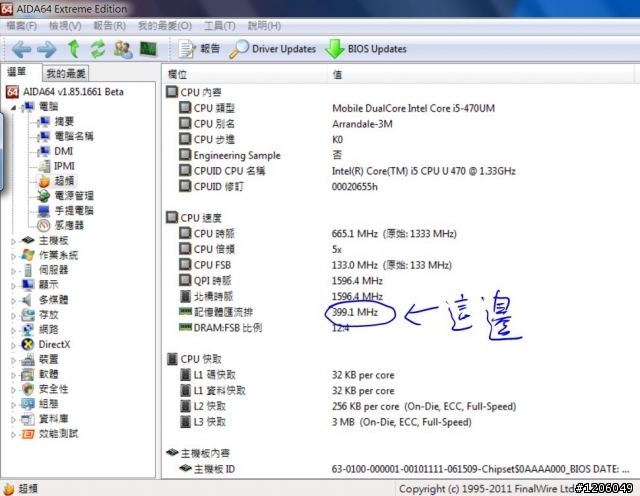Screen dimensions: 640x496
Task: Select DMI in the tree
Action: click(63, 151)
